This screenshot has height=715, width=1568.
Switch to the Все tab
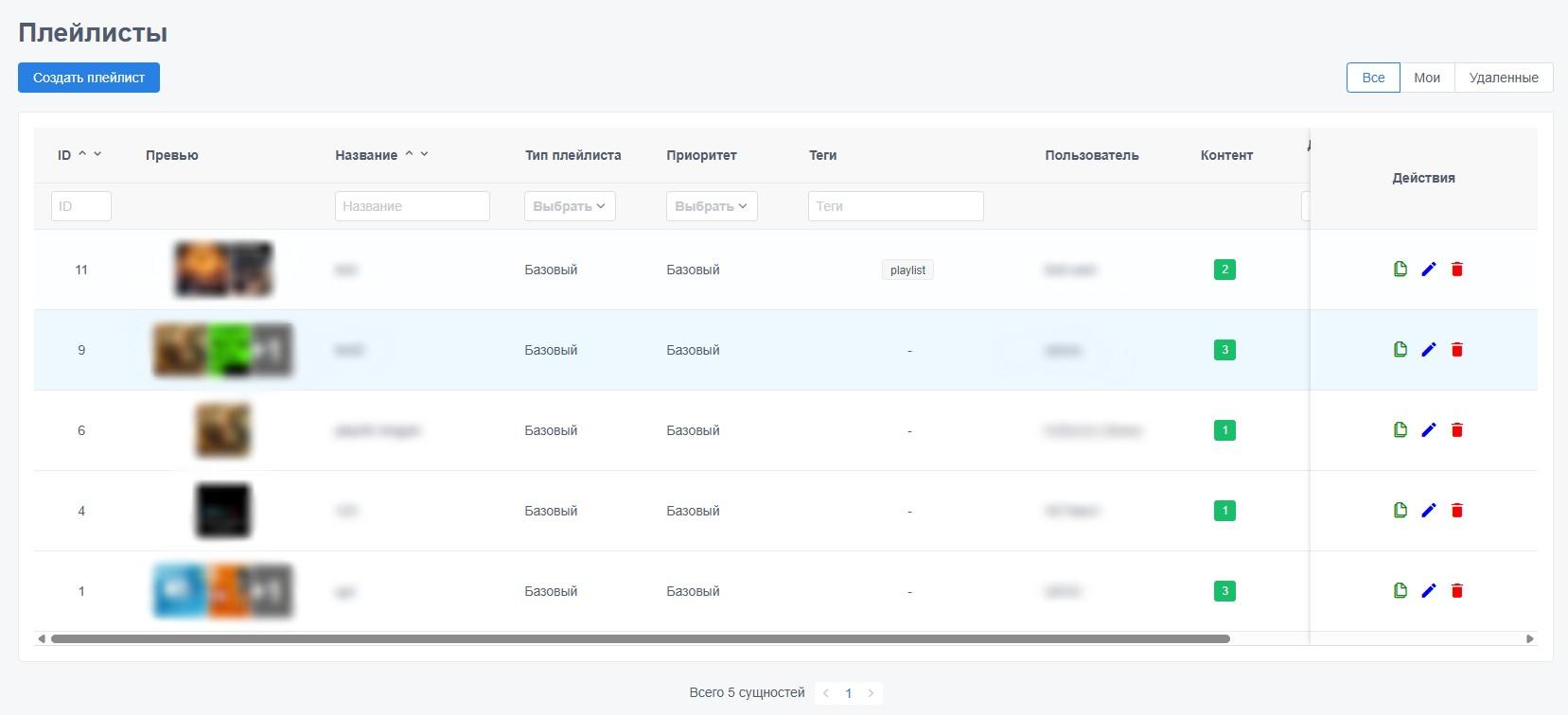tap(1373, 78)
